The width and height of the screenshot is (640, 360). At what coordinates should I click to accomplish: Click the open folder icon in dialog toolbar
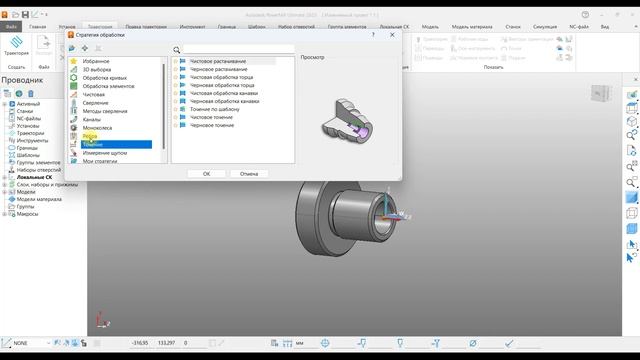[72, 49]
